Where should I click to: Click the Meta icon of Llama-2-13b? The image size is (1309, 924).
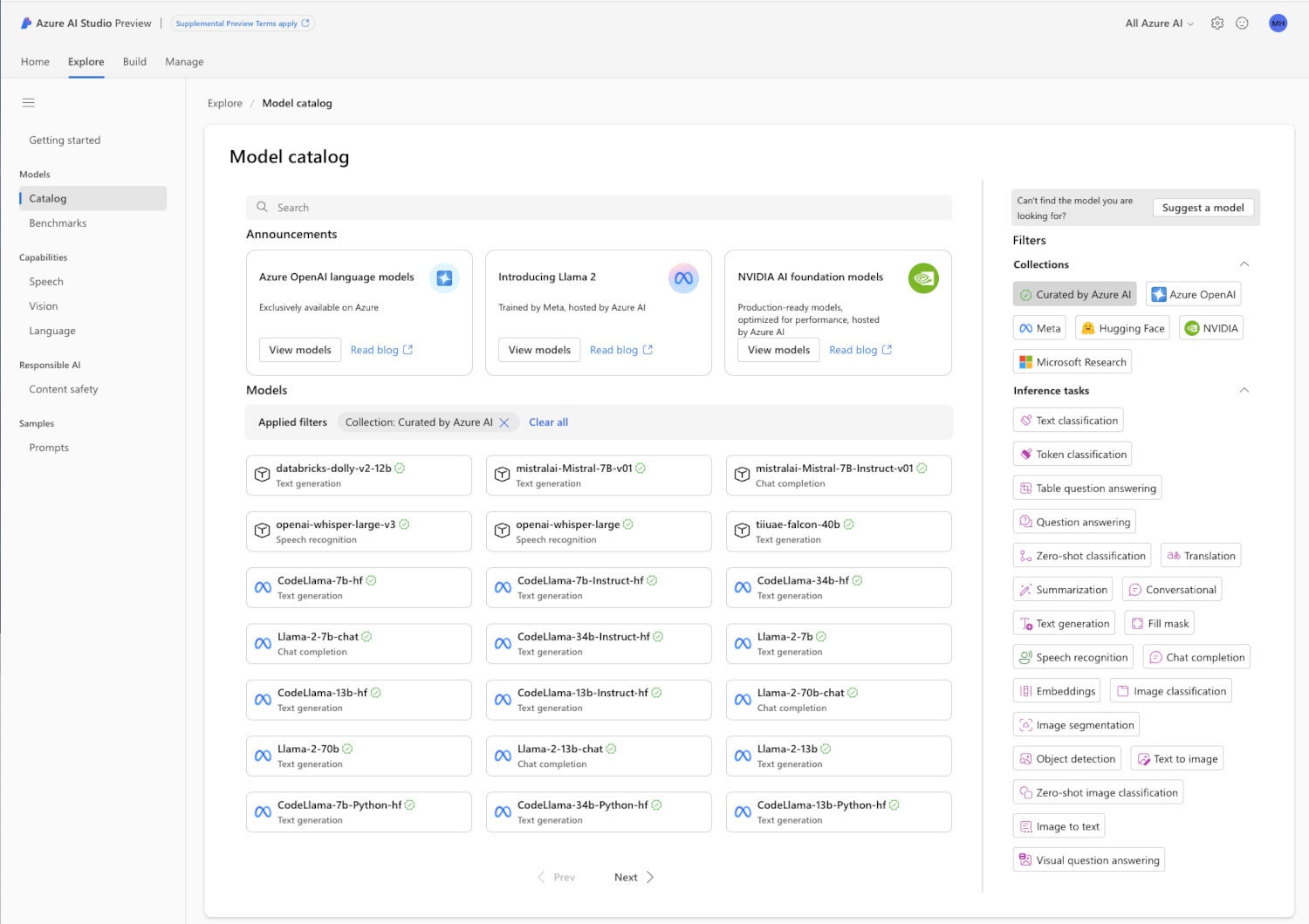[743, 756]
